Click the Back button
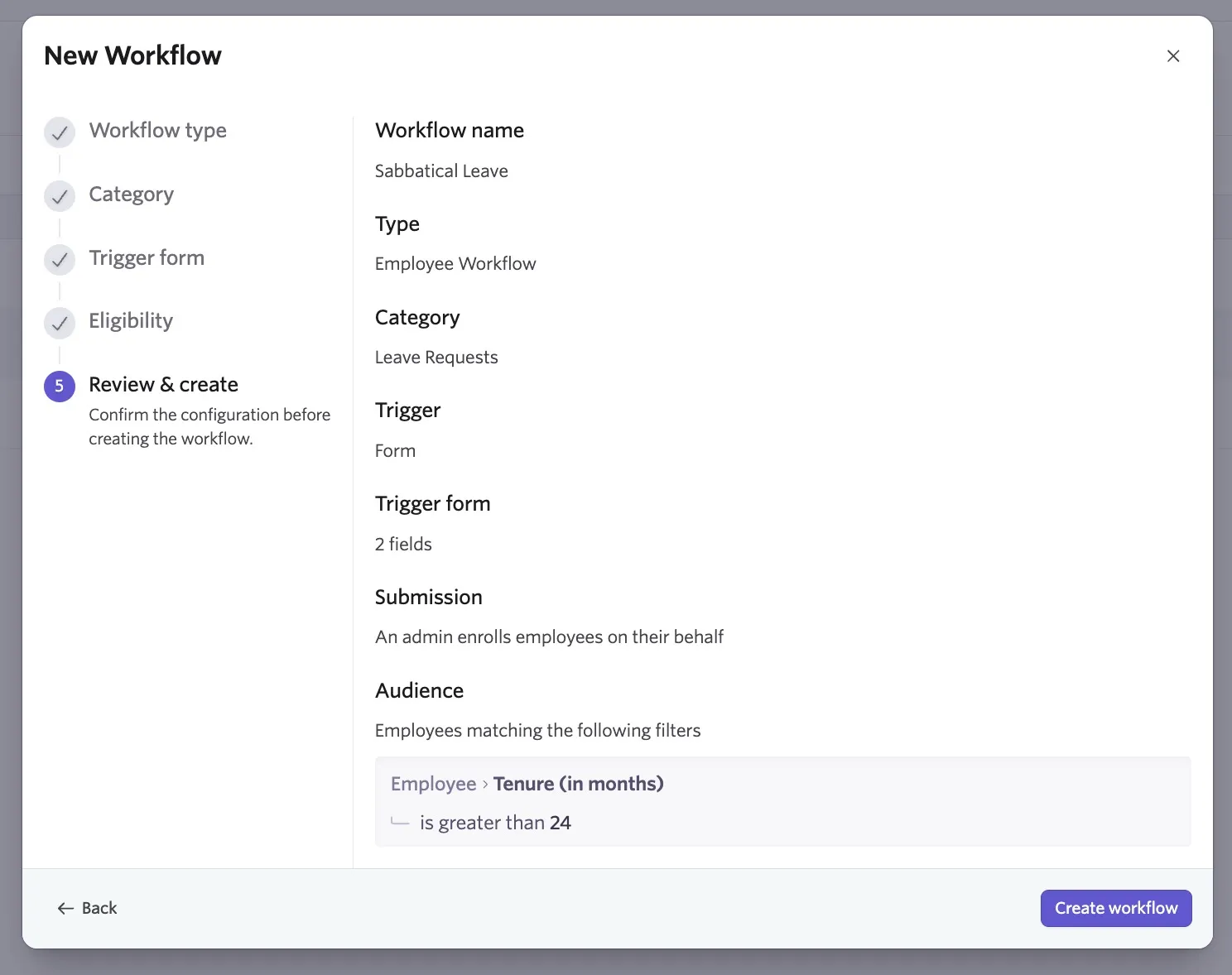 click(87, 908)
